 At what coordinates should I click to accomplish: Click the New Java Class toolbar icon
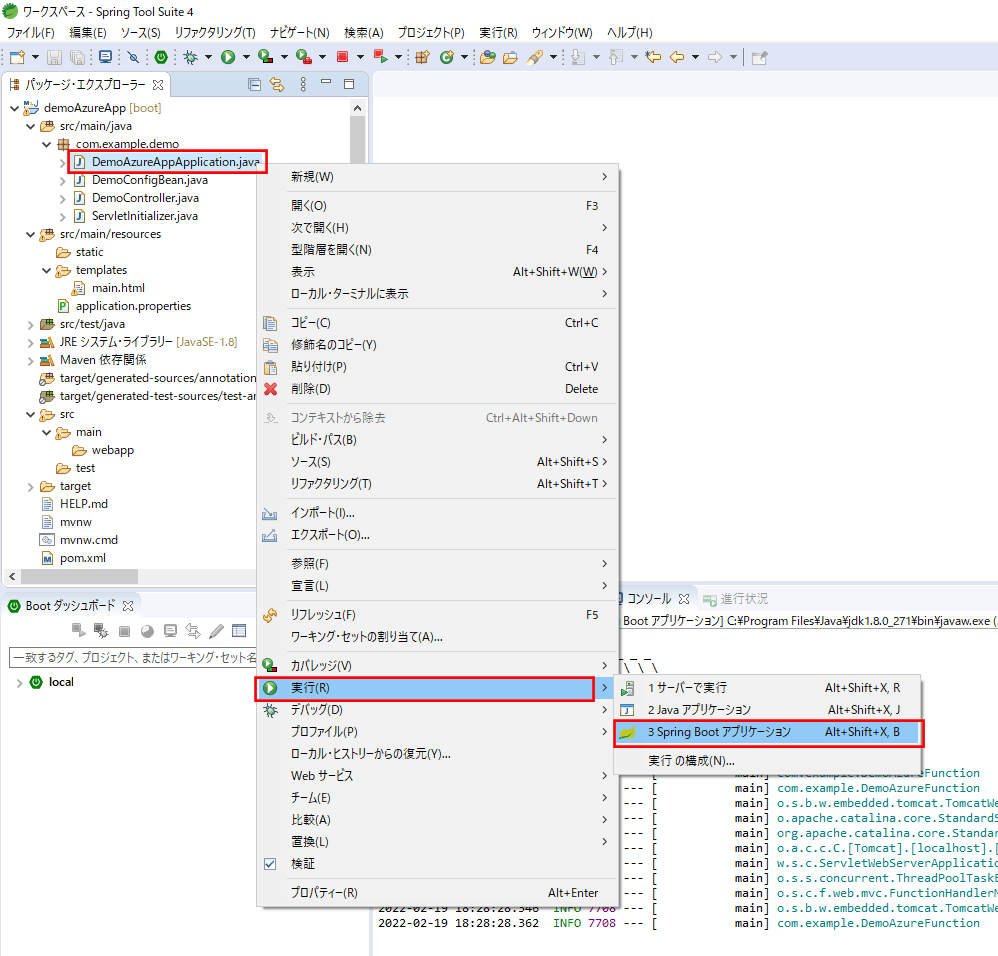(447, 57)
